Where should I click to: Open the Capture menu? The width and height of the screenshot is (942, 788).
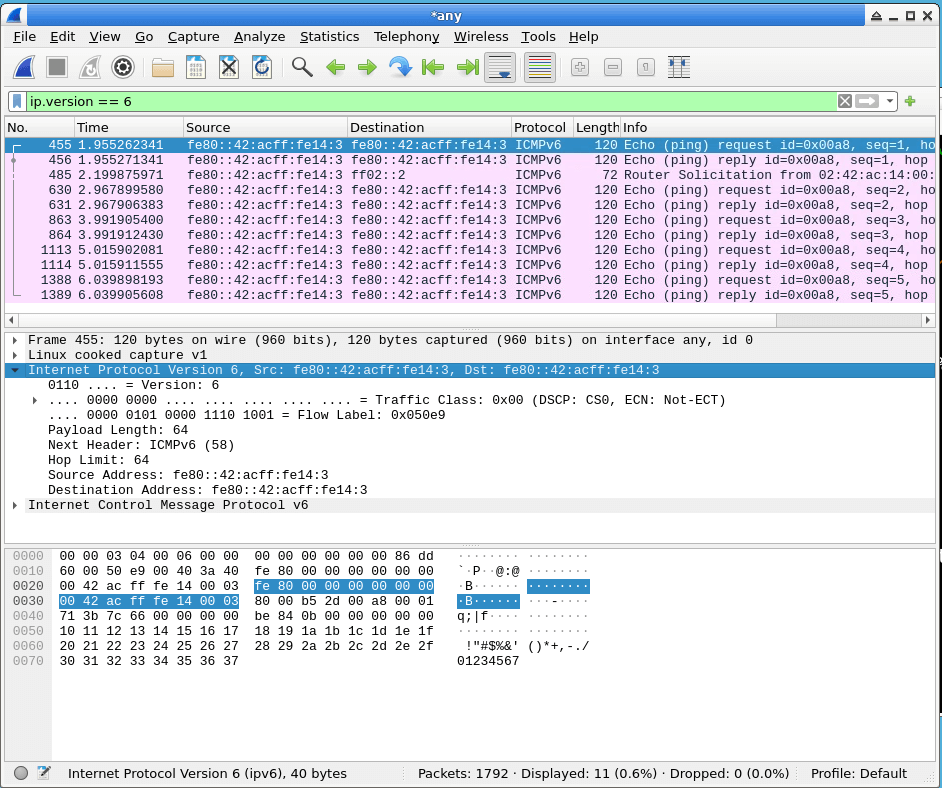click(x=193, y=37)
